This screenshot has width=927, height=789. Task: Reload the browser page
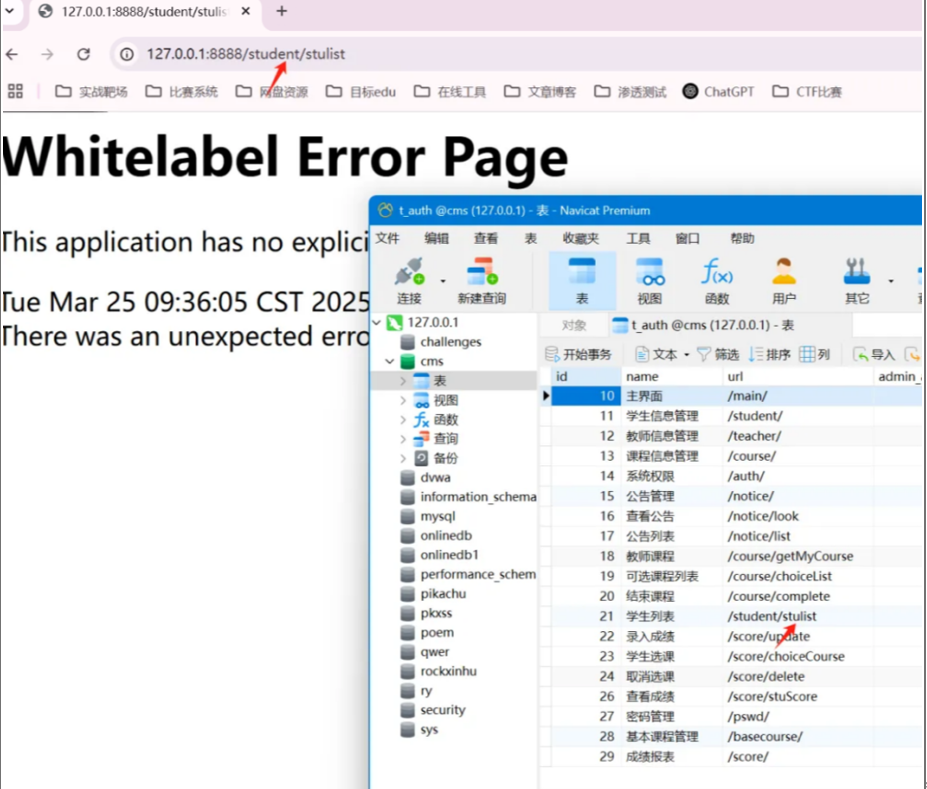83,54
